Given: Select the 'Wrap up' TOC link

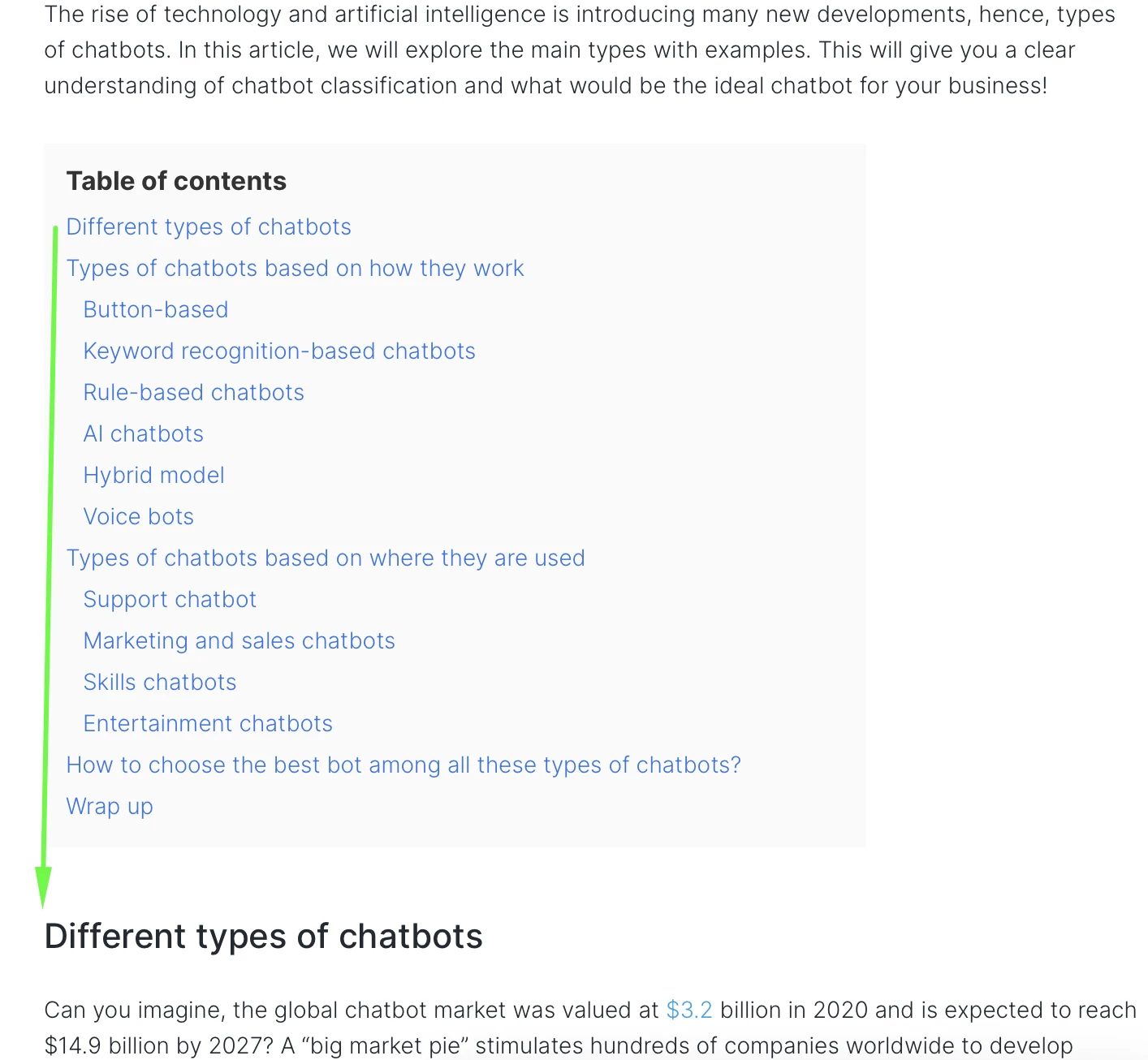Looking at the screenshot, I should (x=110, y=807).
